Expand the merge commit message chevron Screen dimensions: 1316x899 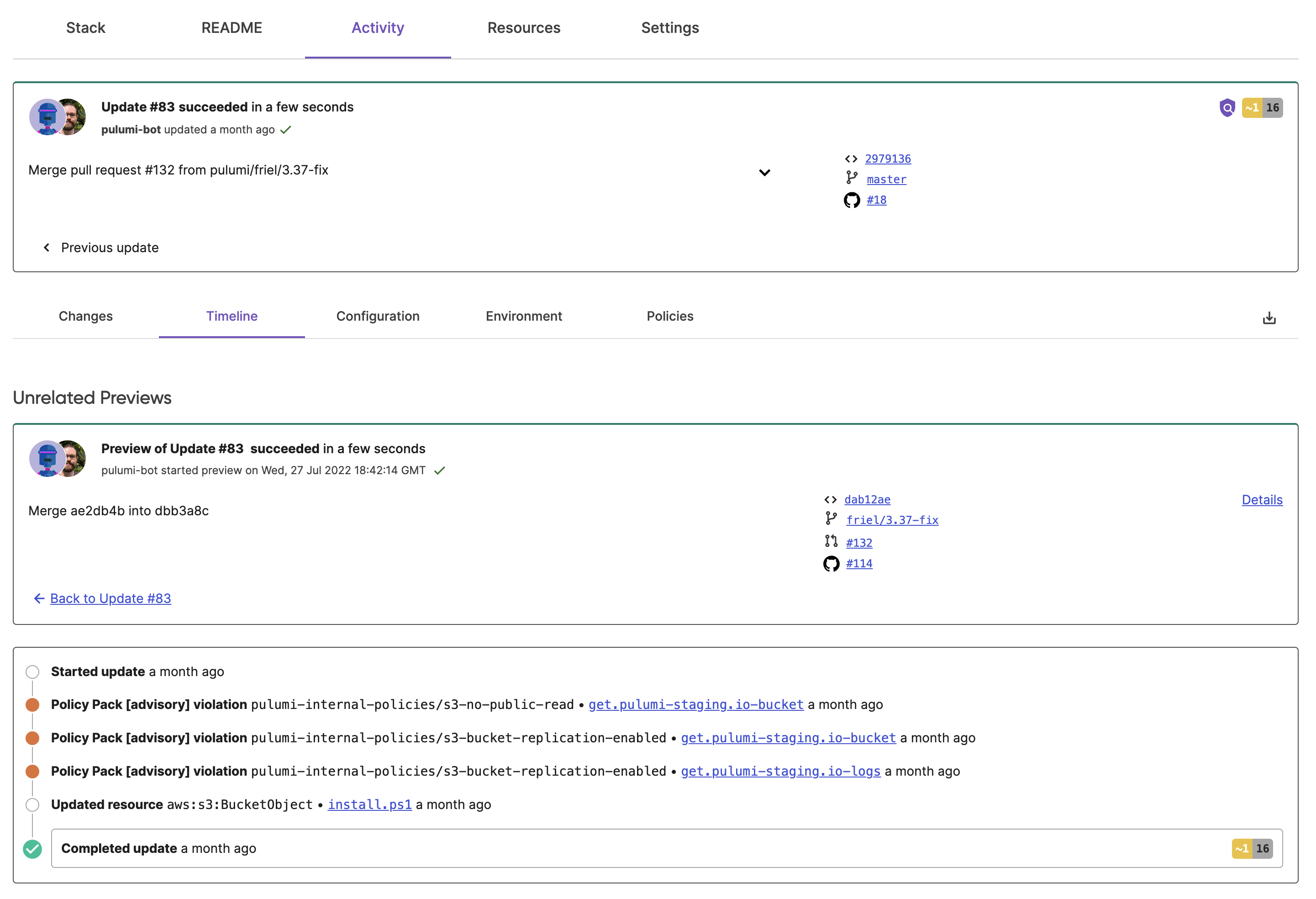click(764, 172)
